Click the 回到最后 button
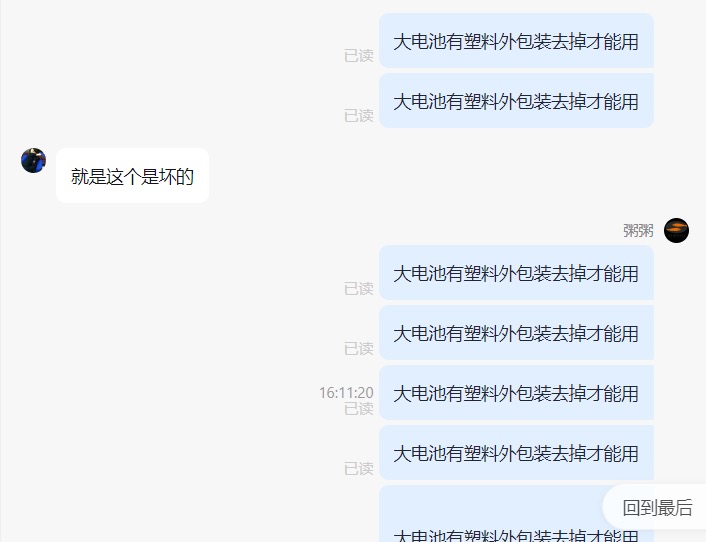 pyautogui.click(x=657, y=508)
